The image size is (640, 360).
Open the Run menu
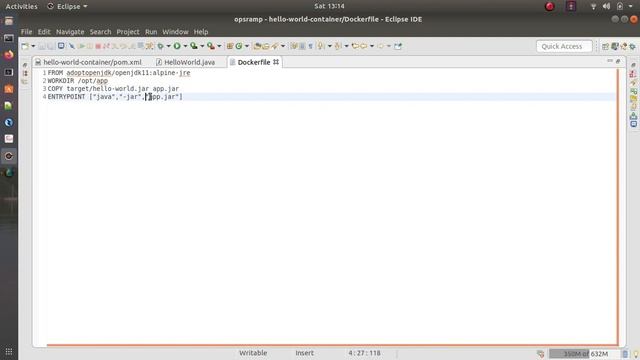click(x=151, y=32)
